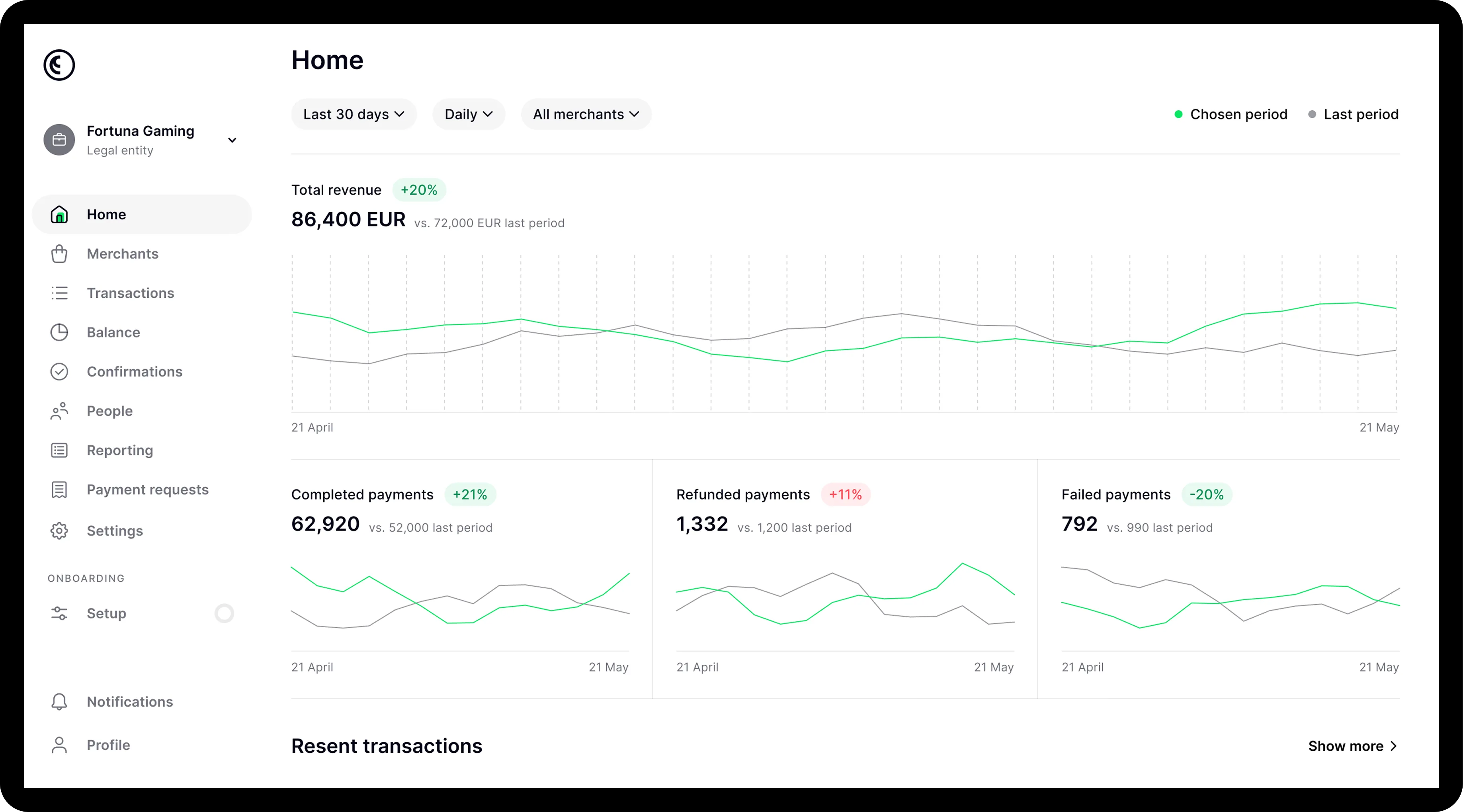Click the company logo icon
Image resolution: width=1463 pixels, height=812 pixels.
click(59, 65)
